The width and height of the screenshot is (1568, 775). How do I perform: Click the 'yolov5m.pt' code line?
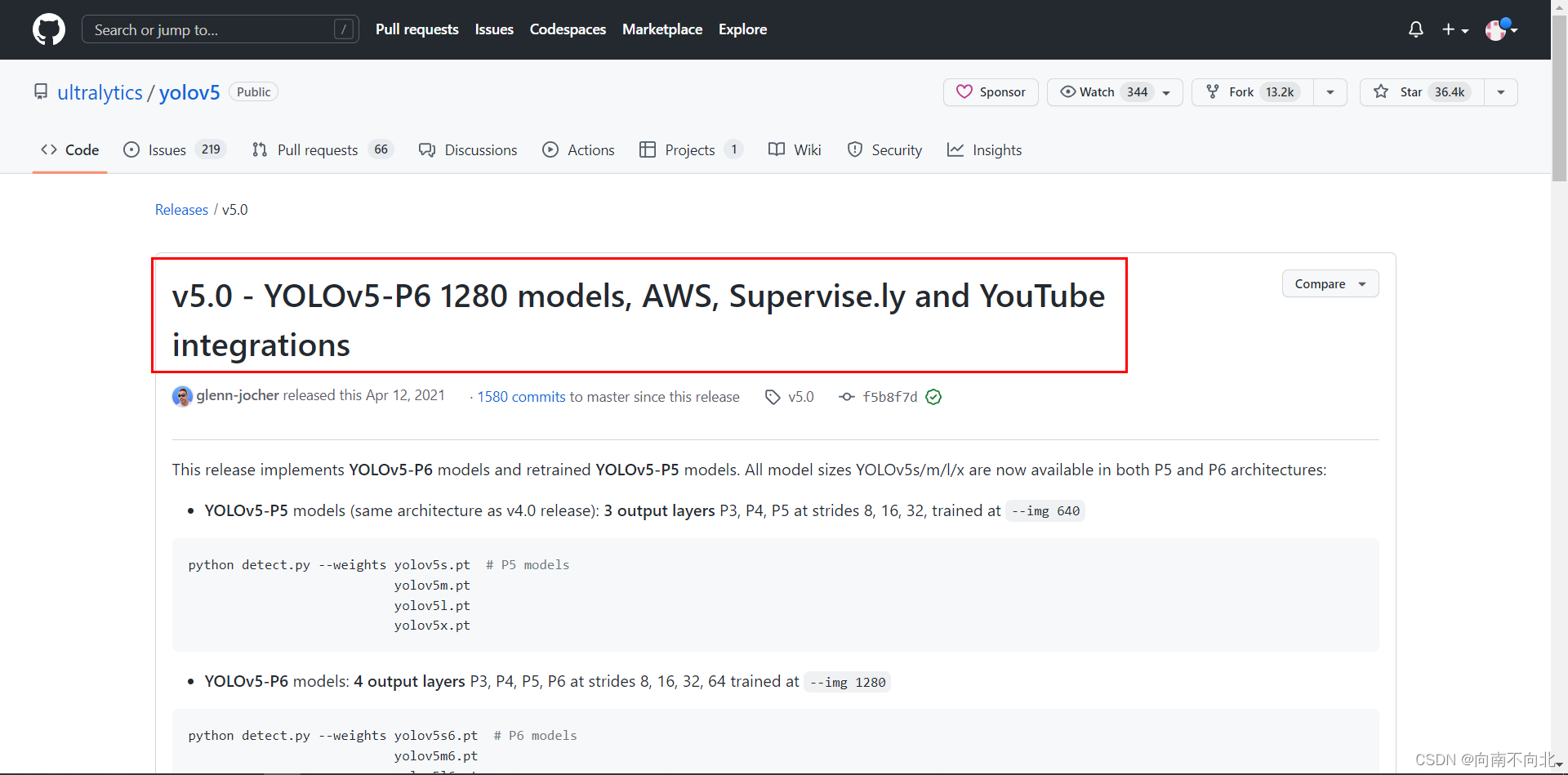click(x=432, y=586)
